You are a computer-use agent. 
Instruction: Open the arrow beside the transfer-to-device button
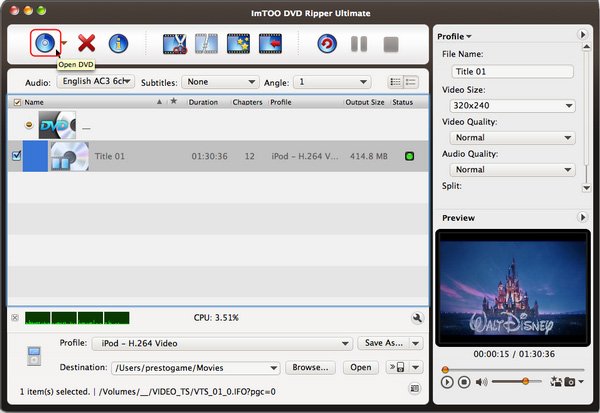coord(416,367)
